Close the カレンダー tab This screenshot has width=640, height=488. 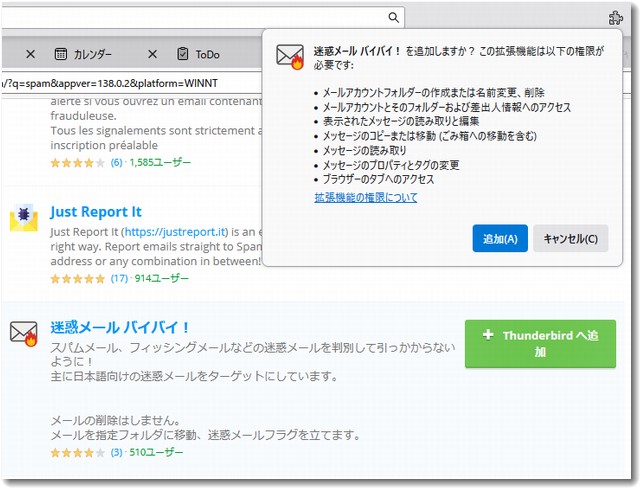point(152,54)
